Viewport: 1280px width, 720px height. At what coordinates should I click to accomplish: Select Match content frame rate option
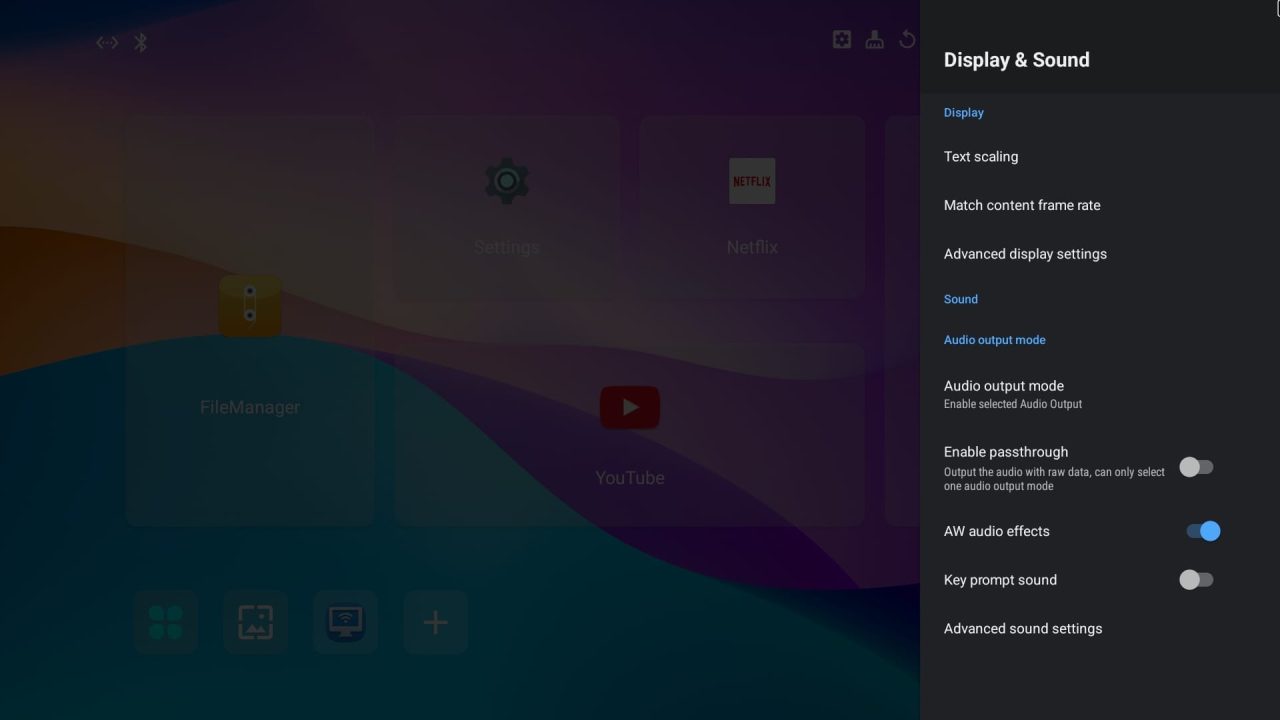[x=1022, y=205]
